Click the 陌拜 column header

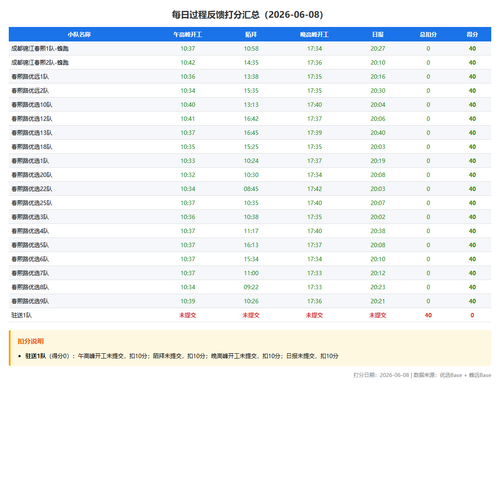[x=251, y=34]
